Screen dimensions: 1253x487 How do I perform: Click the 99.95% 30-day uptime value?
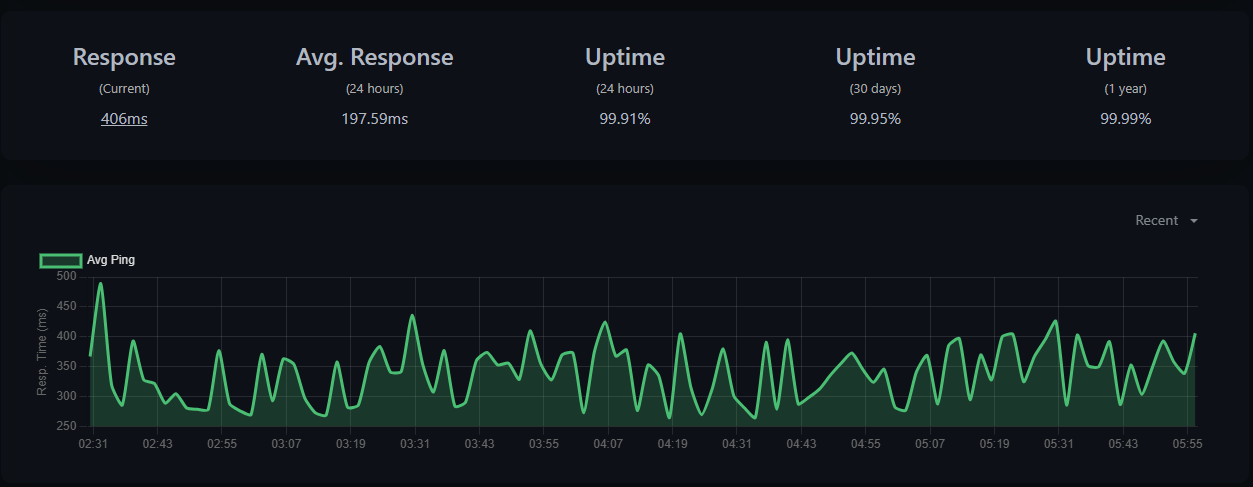tap(875, 119)
